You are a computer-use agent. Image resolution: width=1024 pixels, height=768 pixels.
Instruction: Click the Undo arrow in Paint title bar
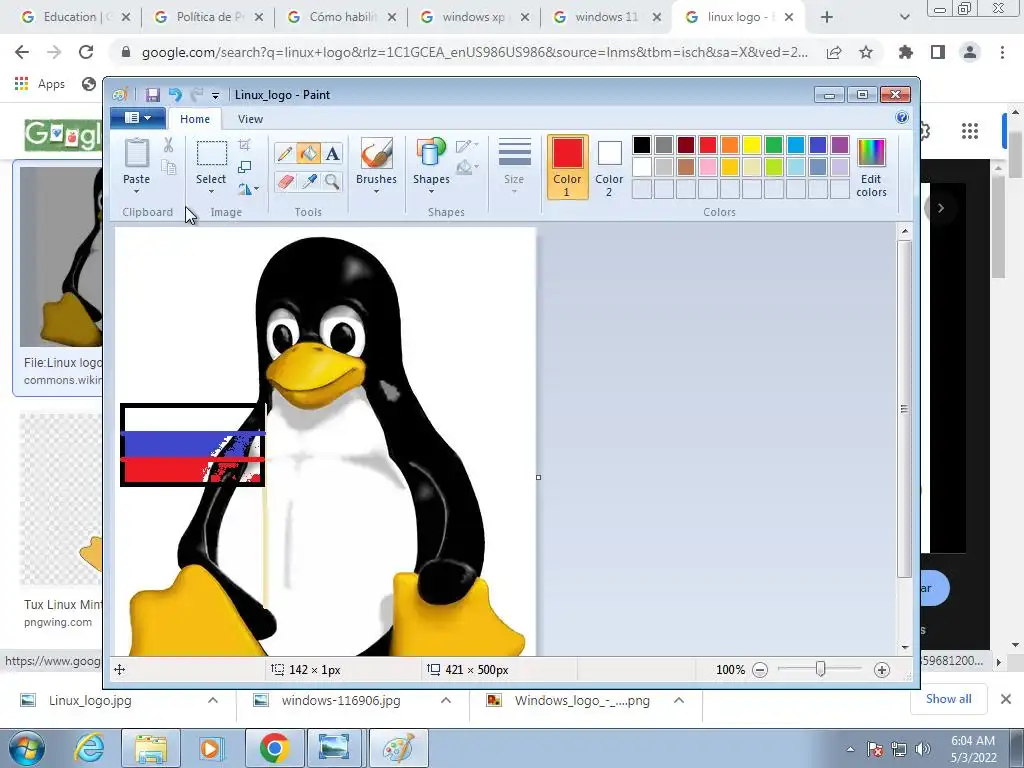point(174,95)
